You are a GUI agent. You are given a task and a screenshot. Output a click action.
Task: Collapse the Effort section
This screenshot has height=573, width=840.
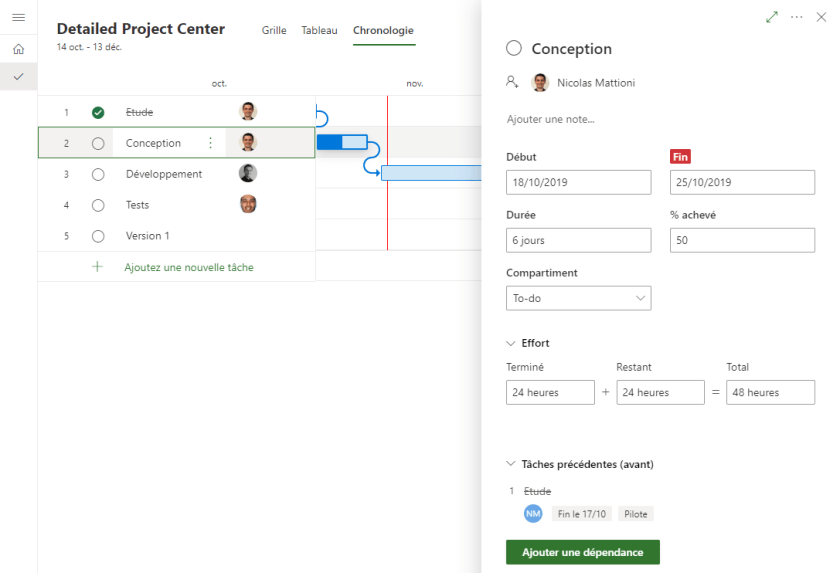point(512,343)
